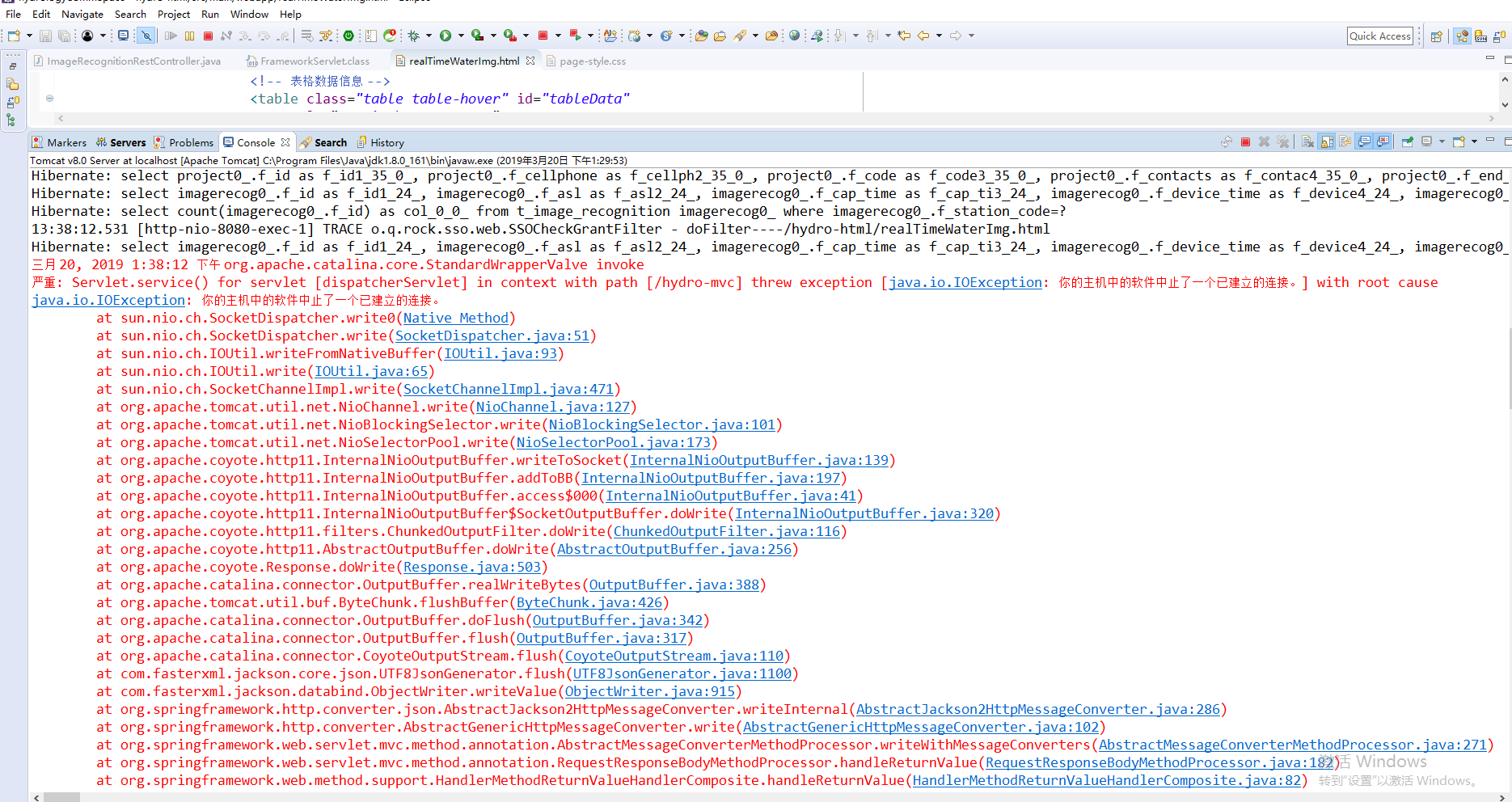Terminate the Tomcat server in Console toolbar
The width and height of the screenshot is (1512, 802).
click(x=1245, y=141)
